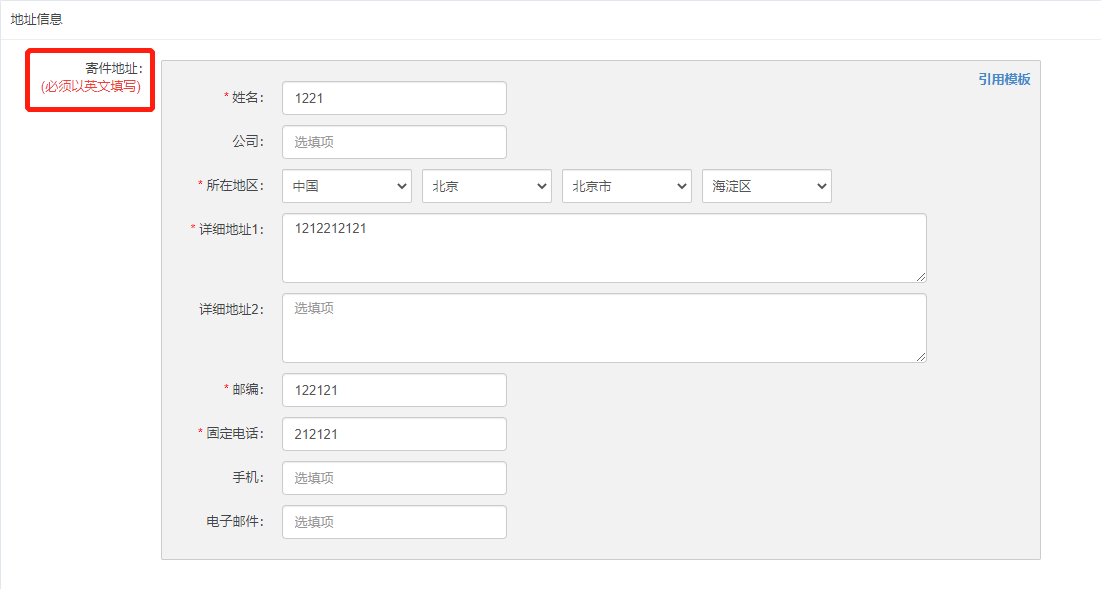Grab the resize handle of 详细地址1

coord(921,277)
